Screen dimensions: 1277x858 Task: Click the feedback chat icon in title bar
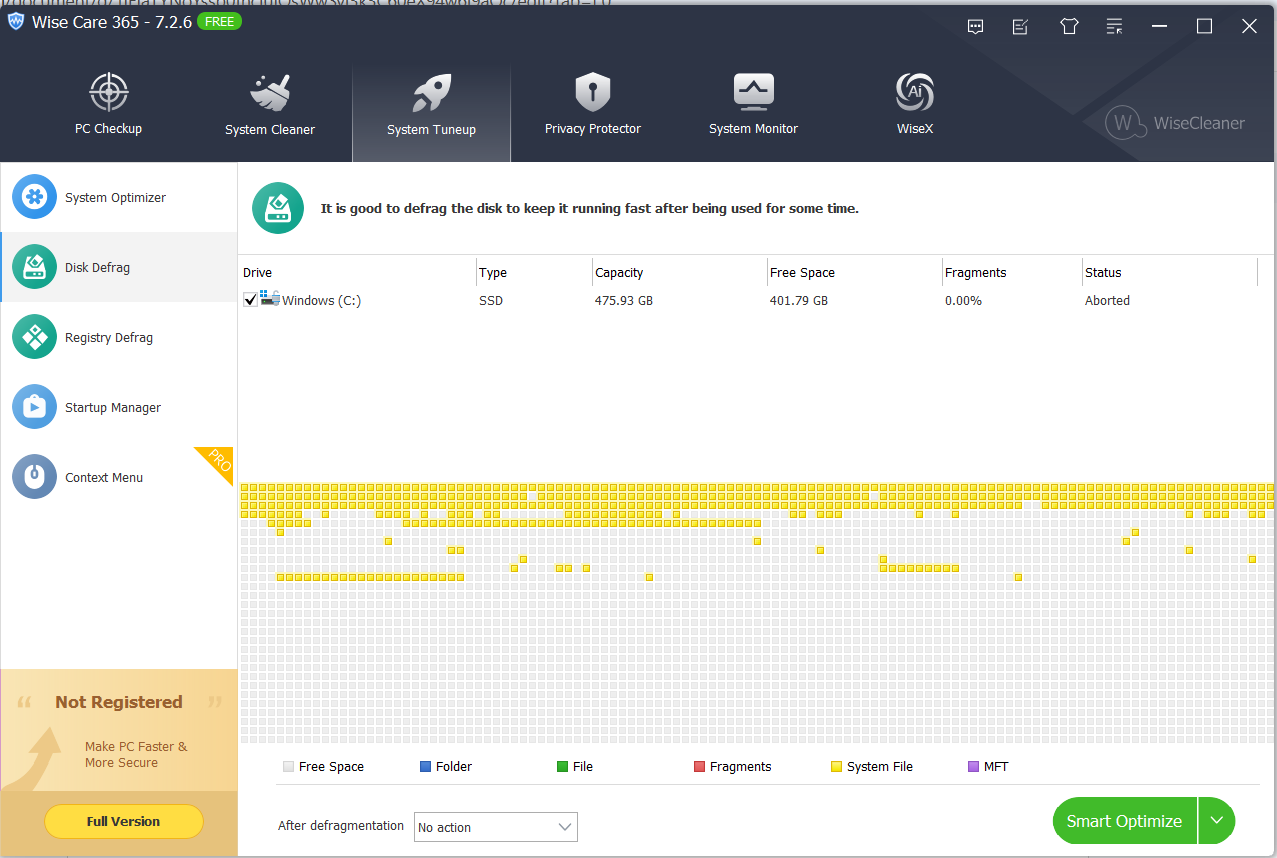pyautogui.click(x=976, y=27)
